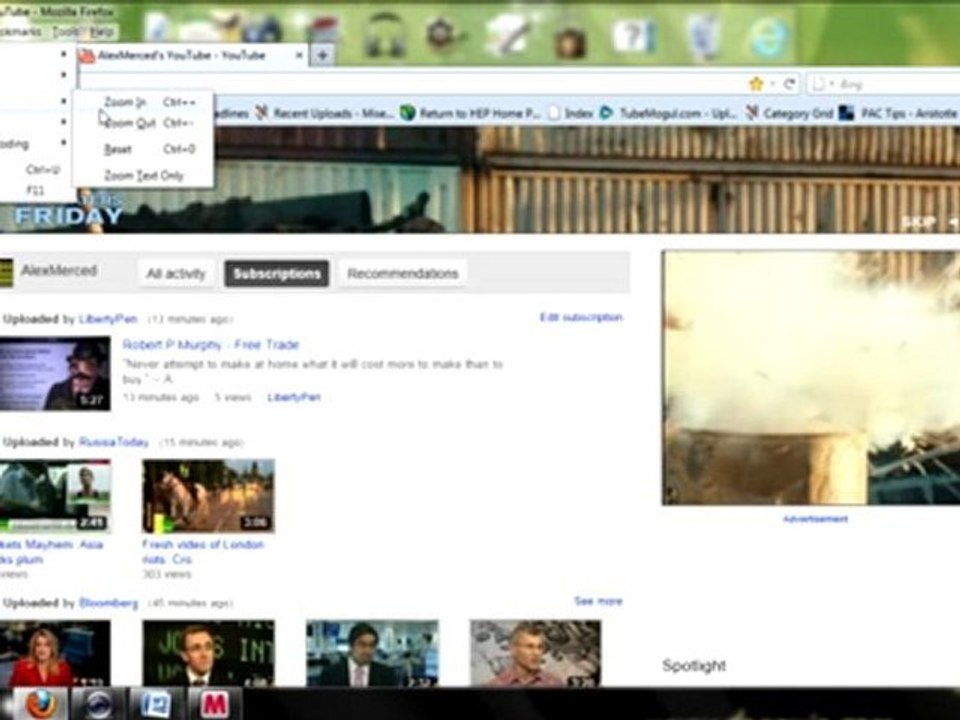960x720 pixels.
Task: Open LibertyPen link below the video description
Action: tap(294, 397)
